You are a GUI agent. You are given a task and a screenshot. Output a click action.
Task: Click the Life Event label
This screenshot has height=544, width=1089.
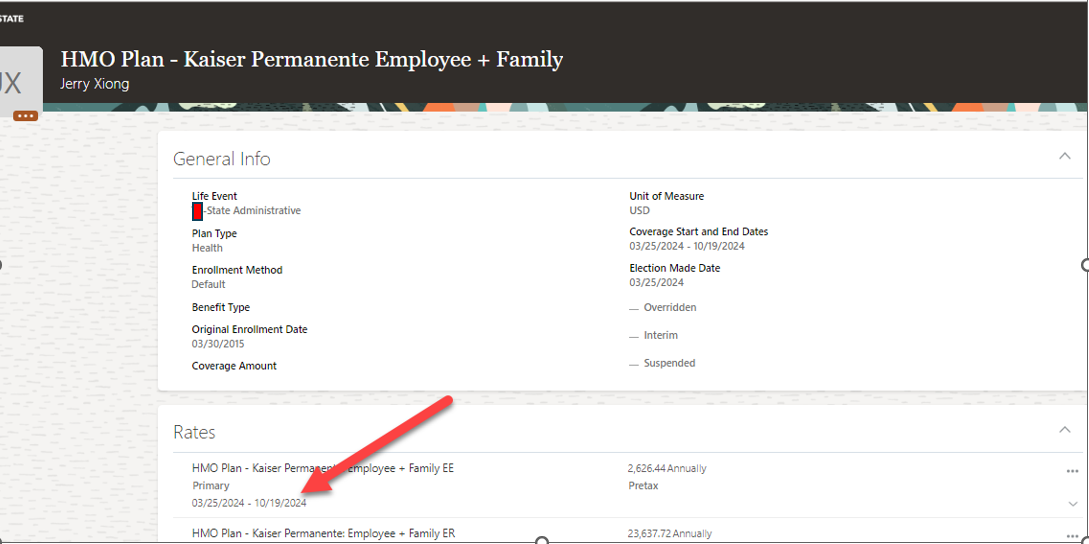pos(215,197)
